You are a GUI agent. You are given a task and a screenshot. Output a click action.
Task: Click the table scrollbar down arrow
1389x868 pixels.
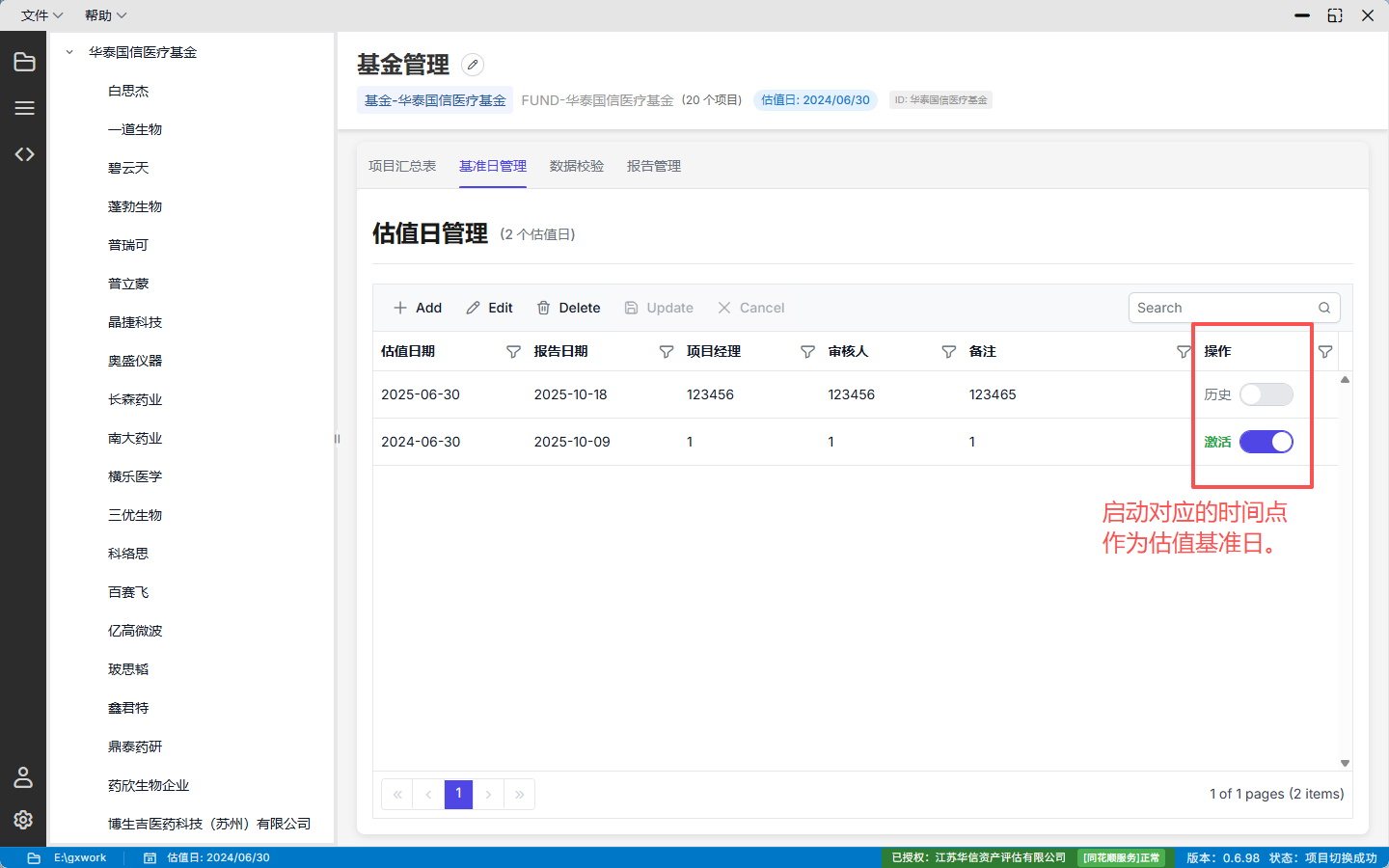1345,763
